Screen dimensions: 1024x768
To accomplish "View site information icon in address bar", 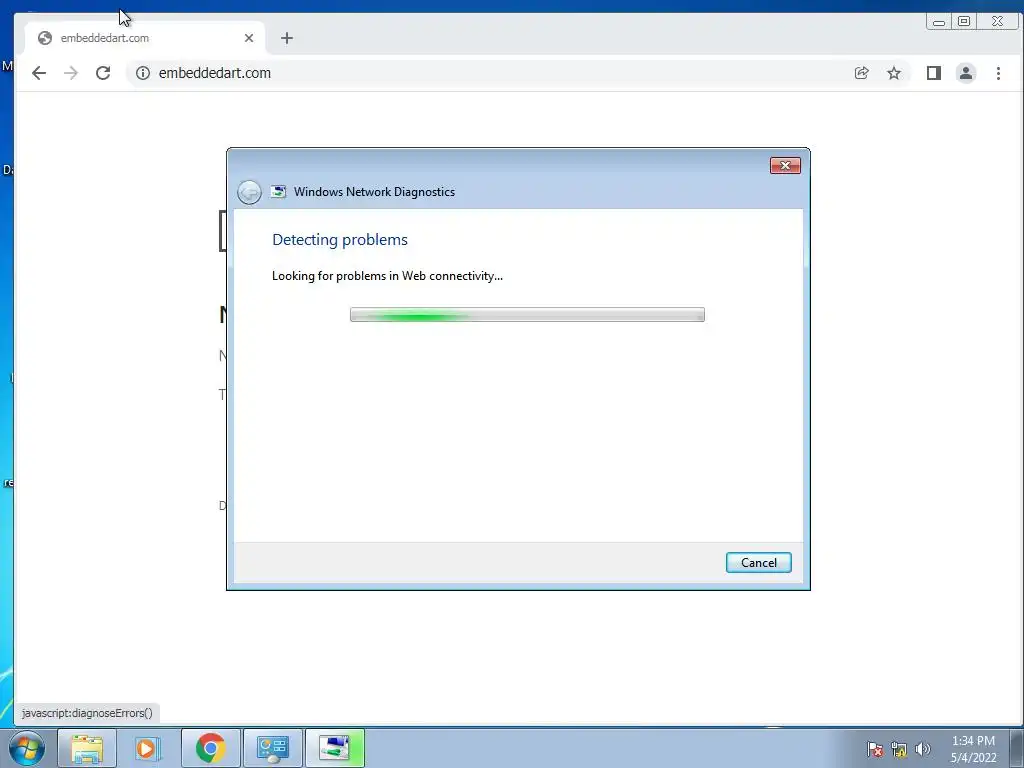I will (143, 73).
